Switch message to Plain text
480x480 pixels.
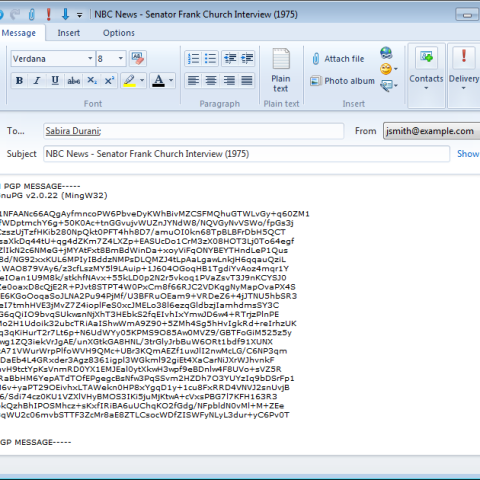281,71
